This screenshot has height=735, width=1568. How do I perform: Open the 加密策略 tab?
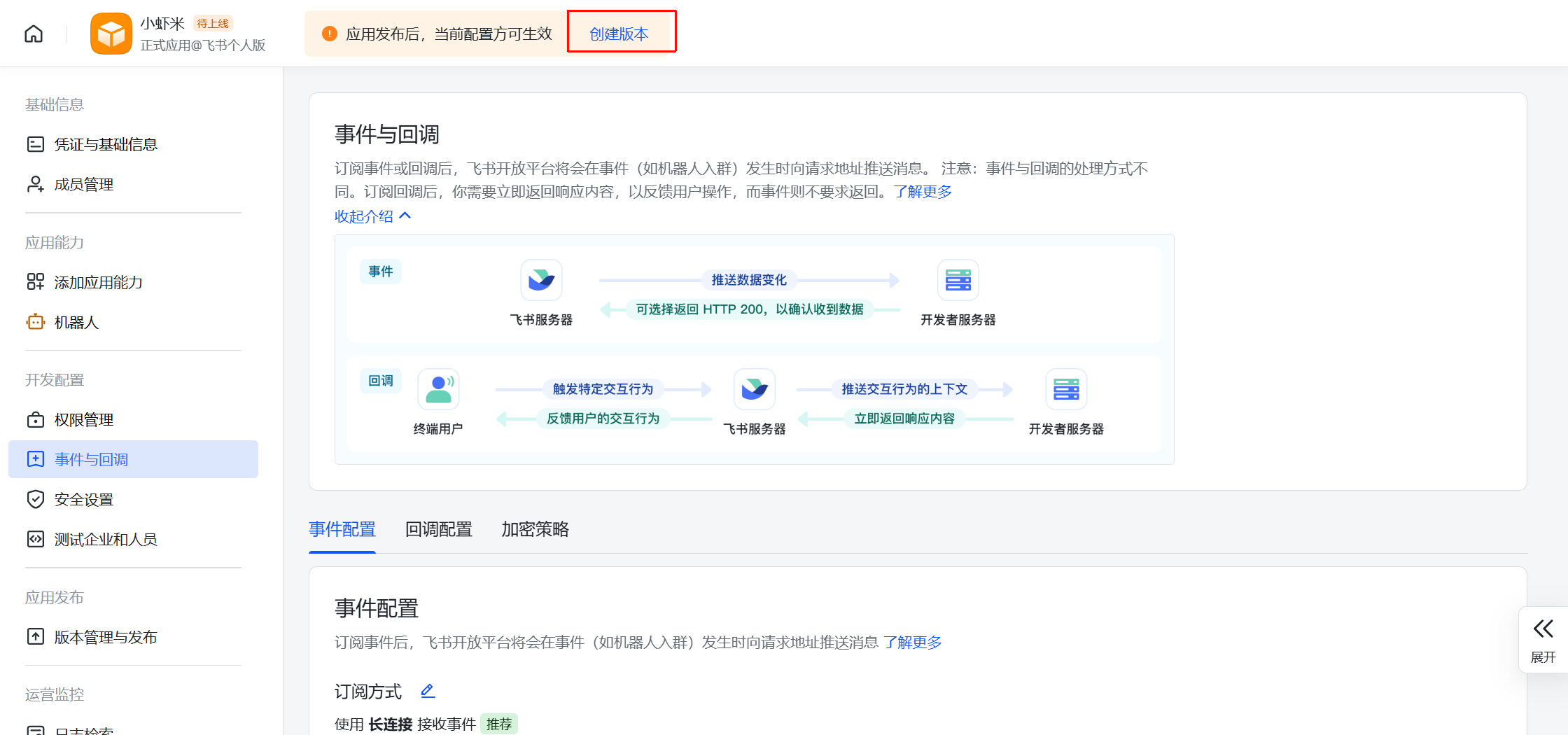click(x=535, y=529)
